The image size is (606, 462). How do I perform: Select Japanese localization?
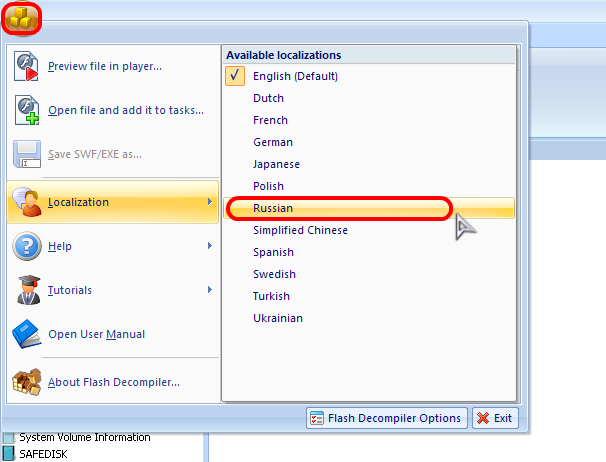click(x=369, y=164)
